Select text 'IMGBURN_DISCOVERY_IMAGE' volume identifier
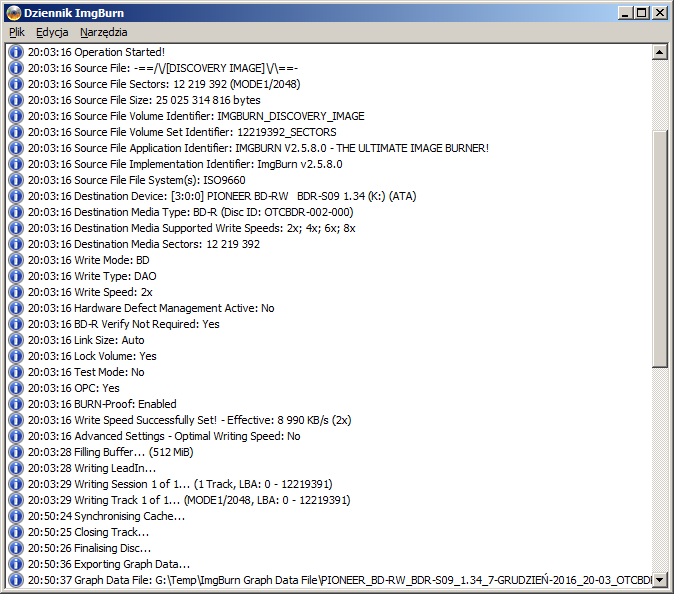The height and width of the screenshot is (594, 674). click(291, 116)
